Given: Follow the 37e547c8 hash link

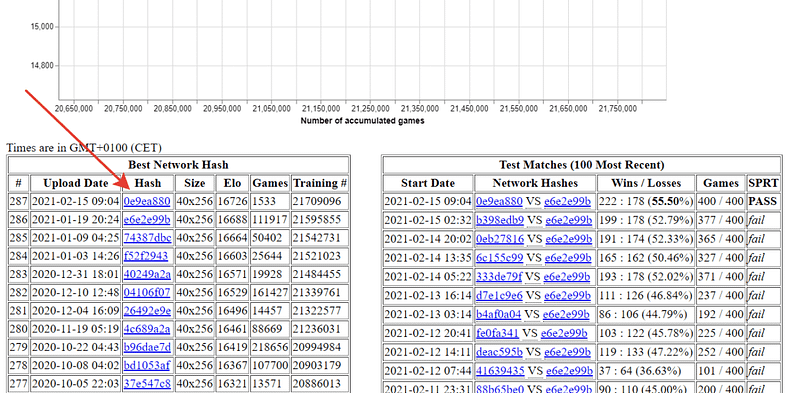Looking at the screenshot, I should pos(147,383).
